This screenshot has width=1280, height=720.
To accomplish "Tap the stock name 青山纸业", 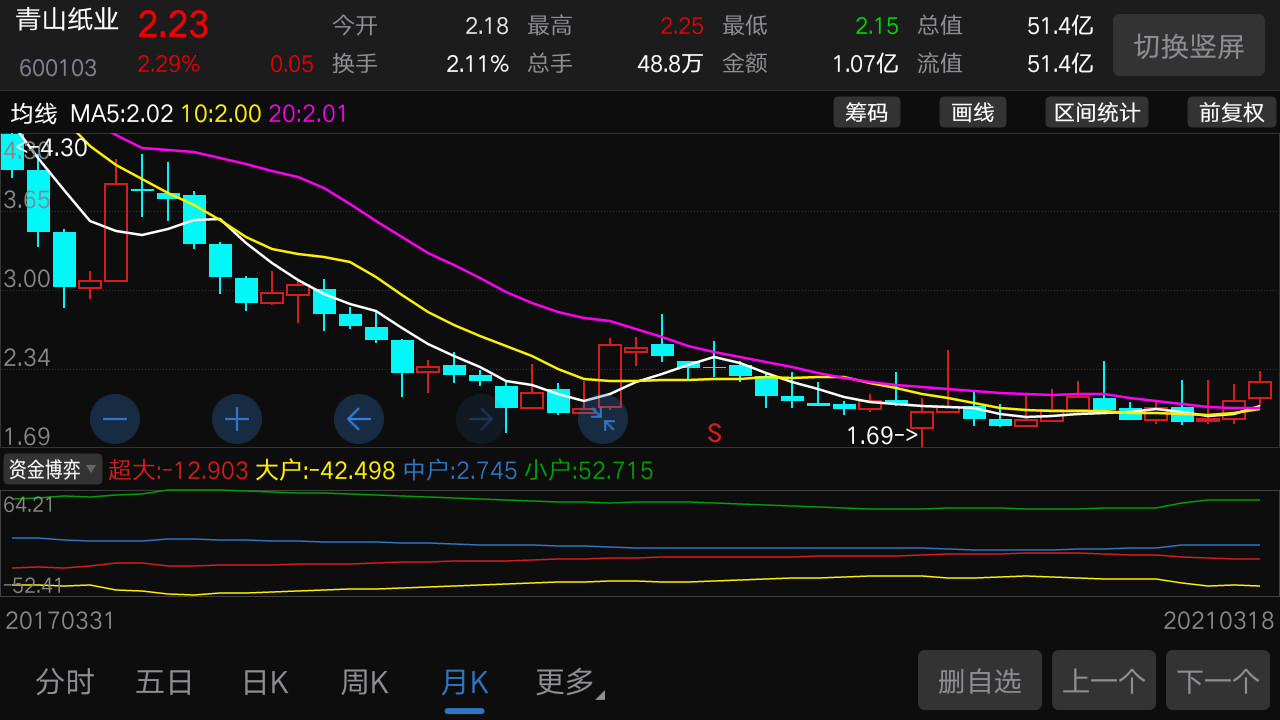I will (67, 21).
